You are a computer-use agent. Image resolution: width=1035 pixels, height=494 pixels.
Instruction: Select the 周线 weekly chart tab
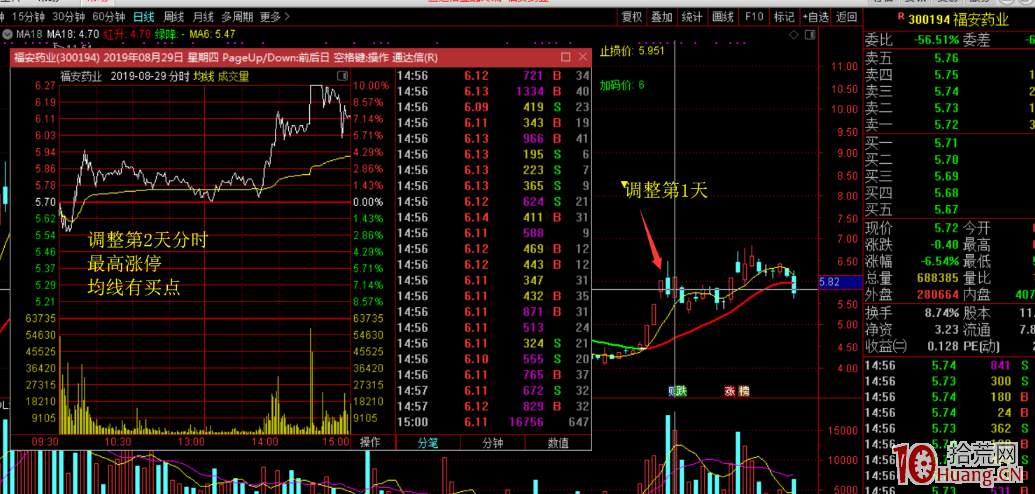click(174, 17)
